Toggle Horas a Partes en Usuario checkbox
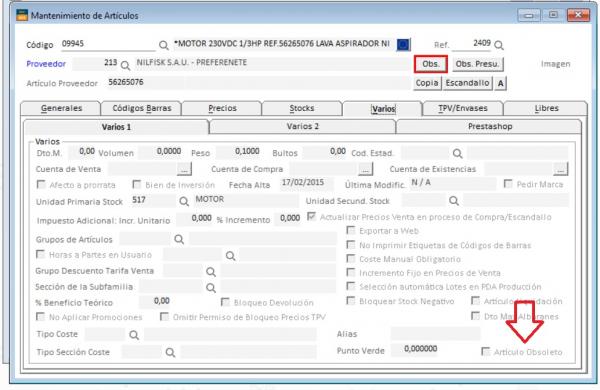 coord(40,255)
